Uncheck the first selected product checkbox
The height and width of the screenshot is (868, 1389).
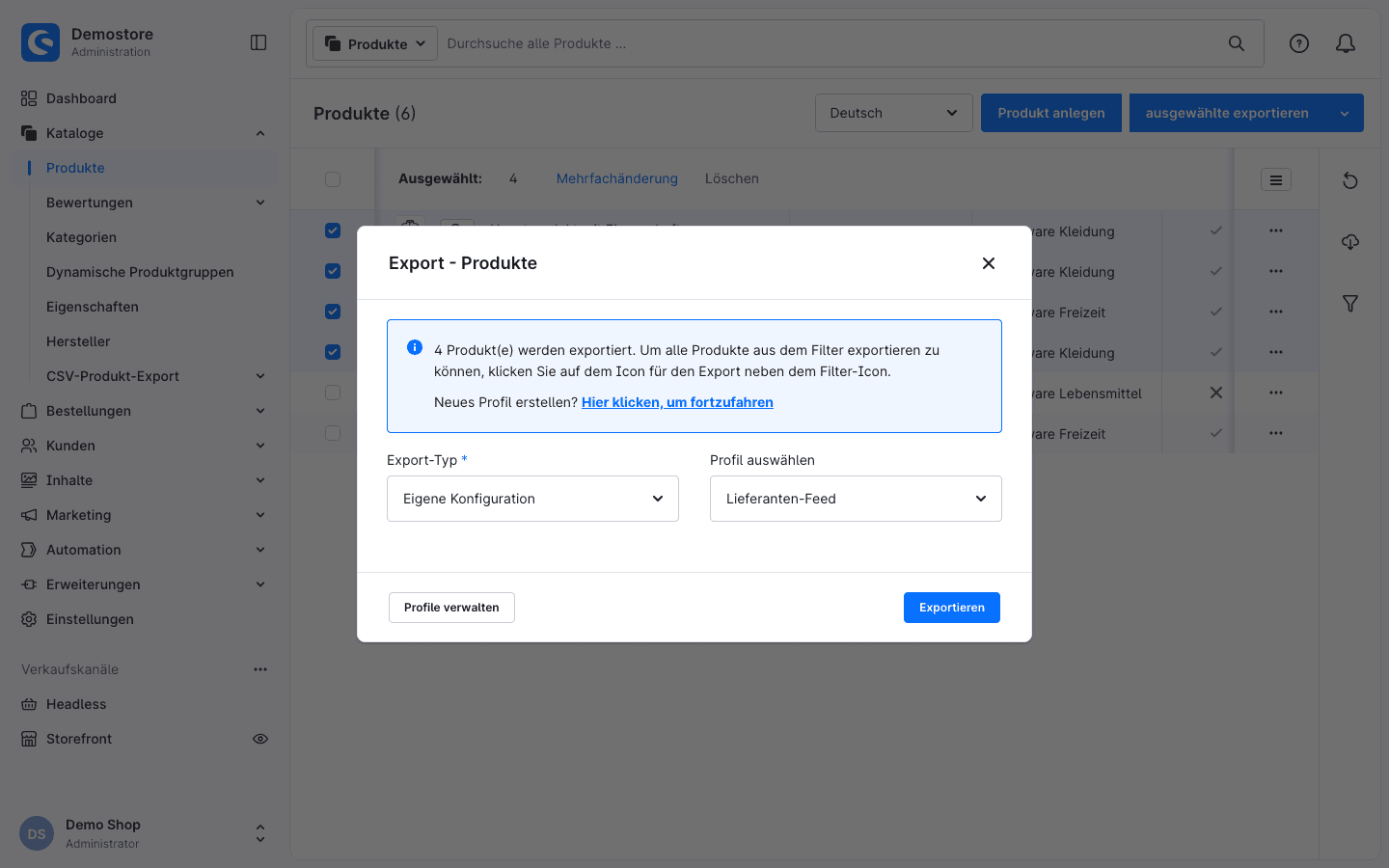coord(333,231)
